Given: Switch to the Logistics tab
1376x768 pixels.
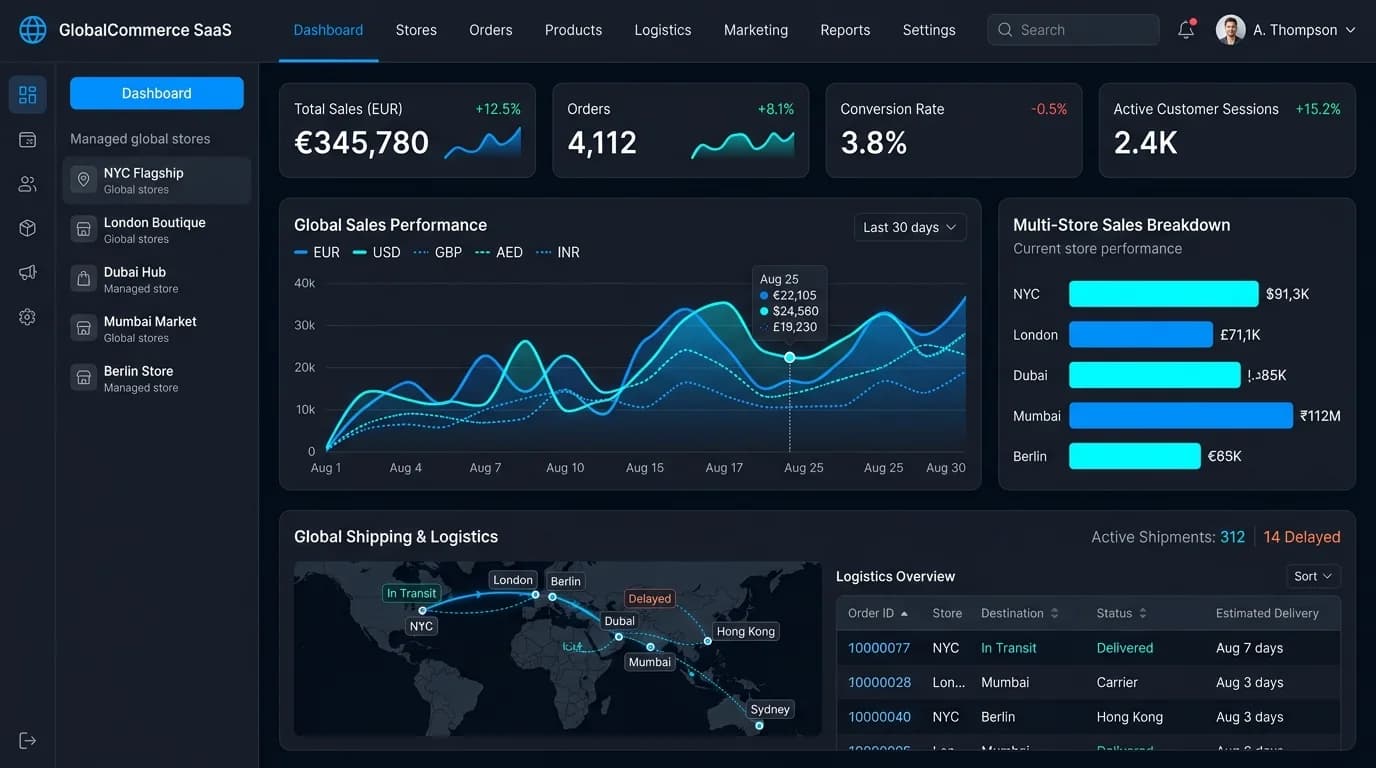Looking at the screenshot, I should point(663,30).
